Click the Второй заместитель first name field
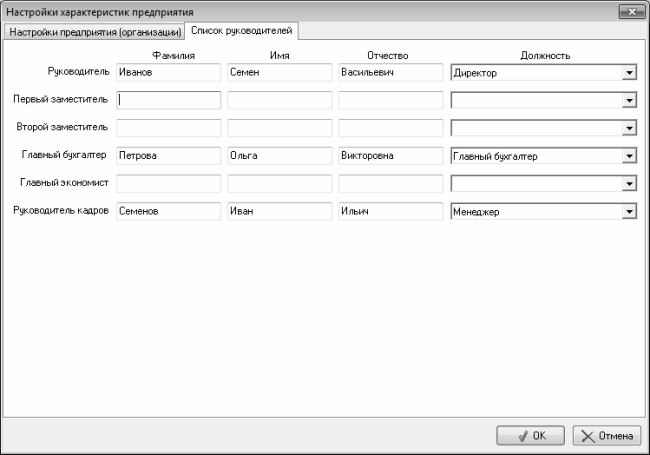Image resolution: width=650 pixels, height=455 pixels. pyautogui.click(x=279, y=128)
